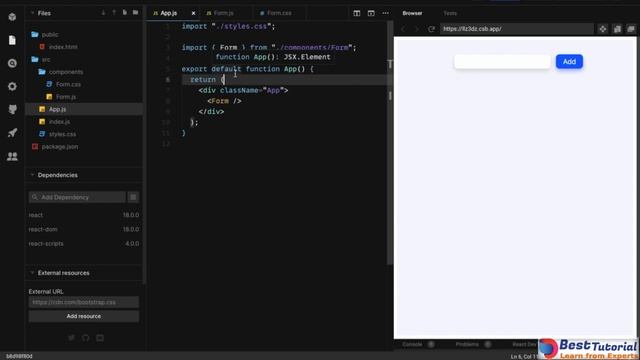Select App.js in file tree
The width and height of the screenshot is (640, 360).
[x=84, y=109]
